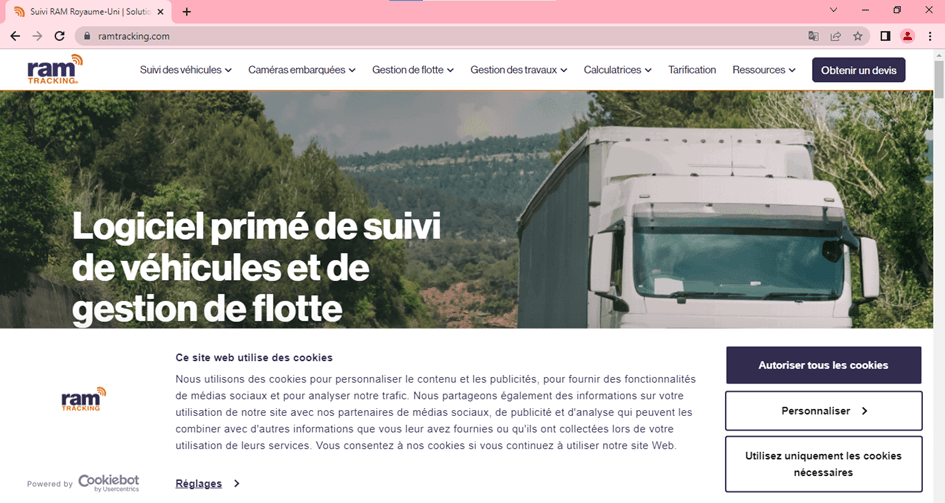Expand Caméras embarquées dropdown
The image size is (945, 503).
tap(302, 70)
